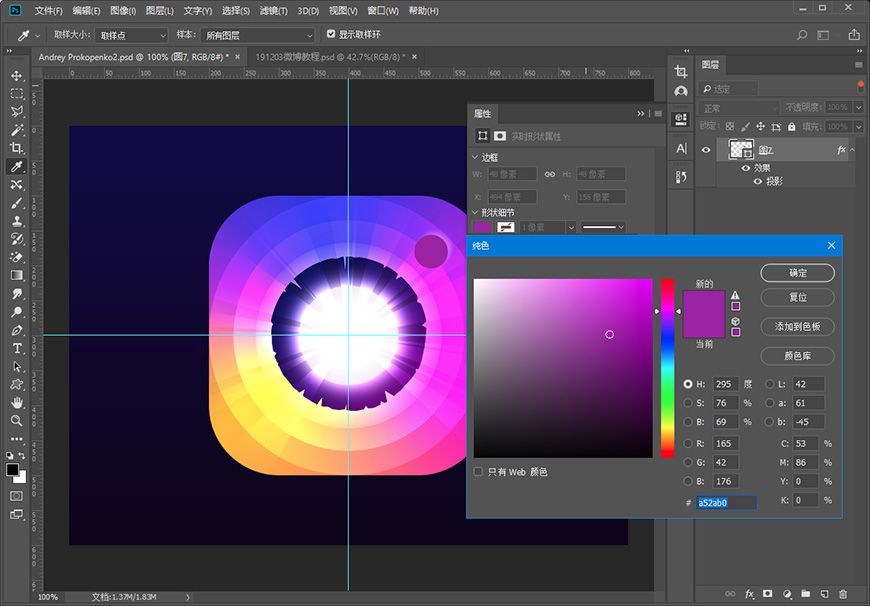Select the Eraser tool
Image resolution: width=870 pixels, height=606 pixels.
[x=17, y=257]
